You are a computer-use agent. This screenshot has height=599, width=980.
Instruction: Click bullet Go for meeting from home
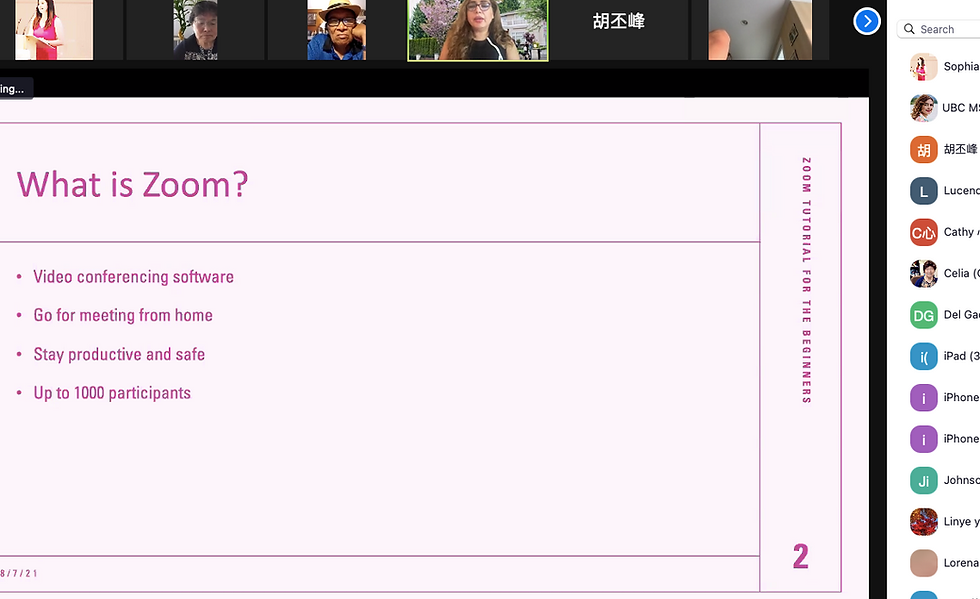click(x=123, y=315)
